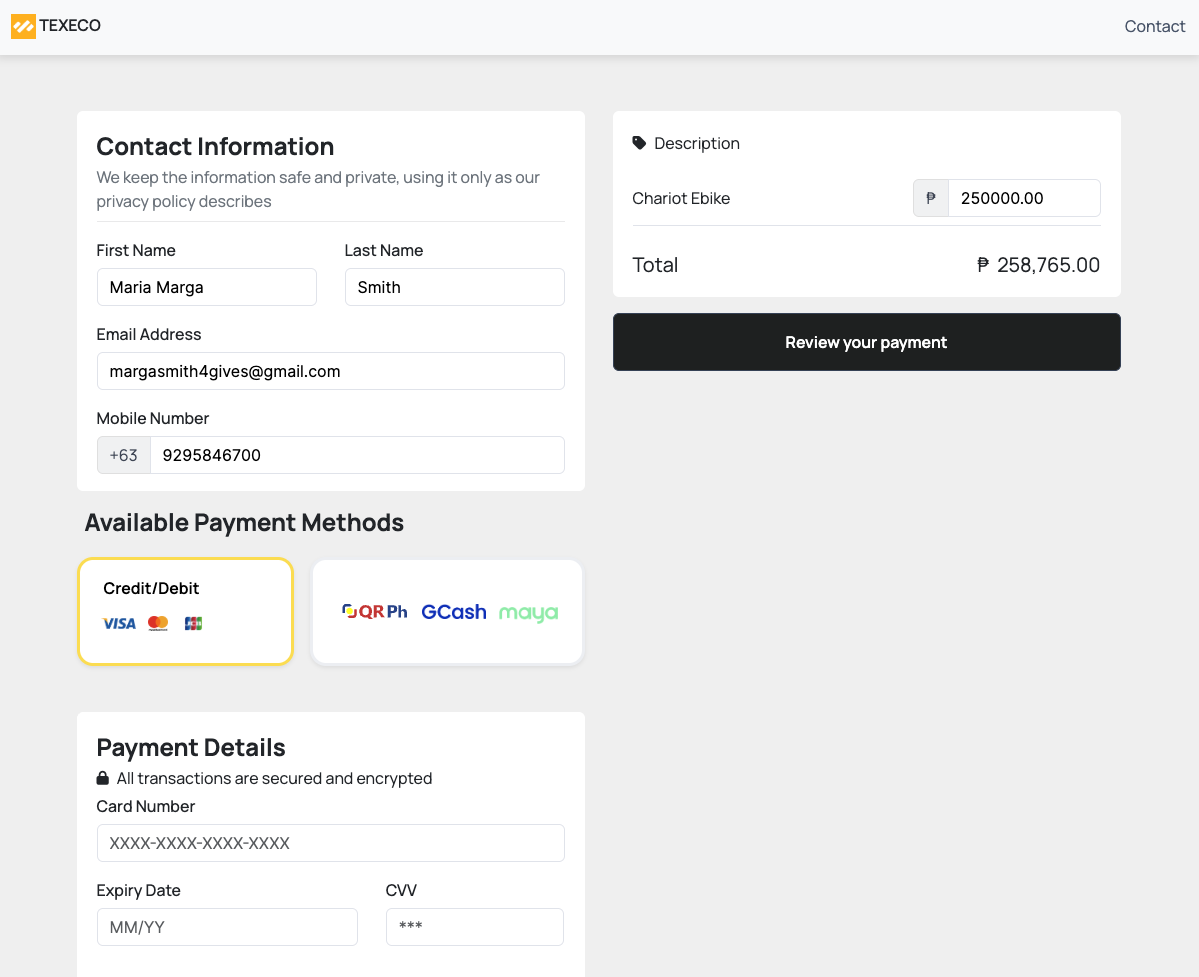Click the peso sign amount prefix

tap(931, 198)
